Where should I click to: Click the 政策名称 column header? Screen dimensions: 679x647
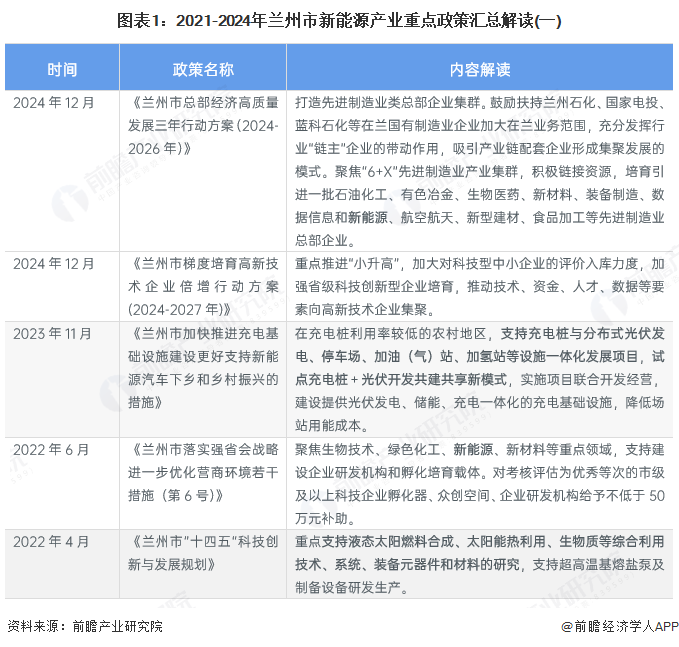(x=203, y=69)
